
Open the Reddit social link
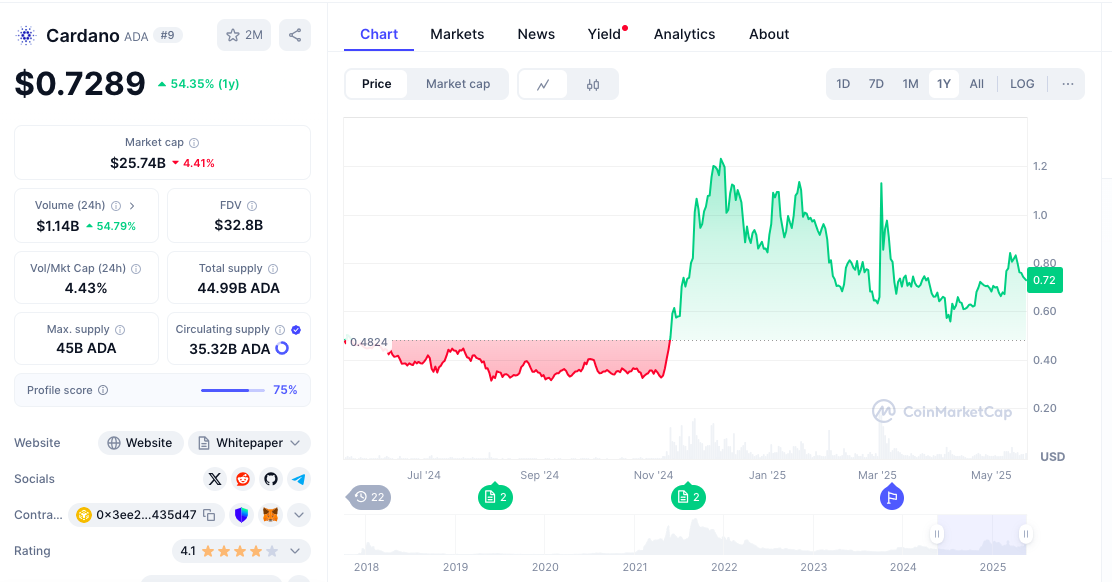click(x=243, y=479)
